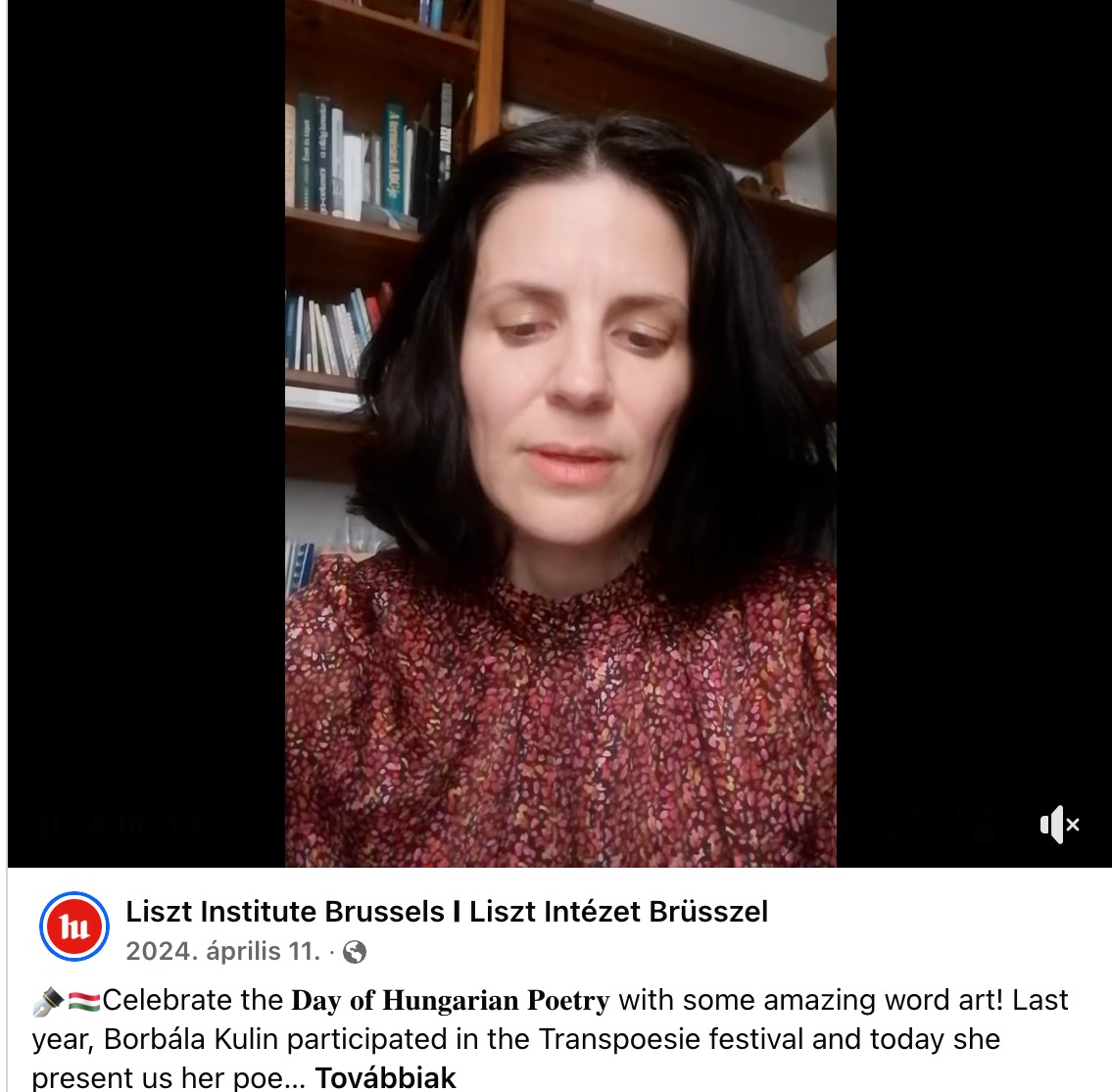Click the globe public-audience icon

[x=355, y=952]
